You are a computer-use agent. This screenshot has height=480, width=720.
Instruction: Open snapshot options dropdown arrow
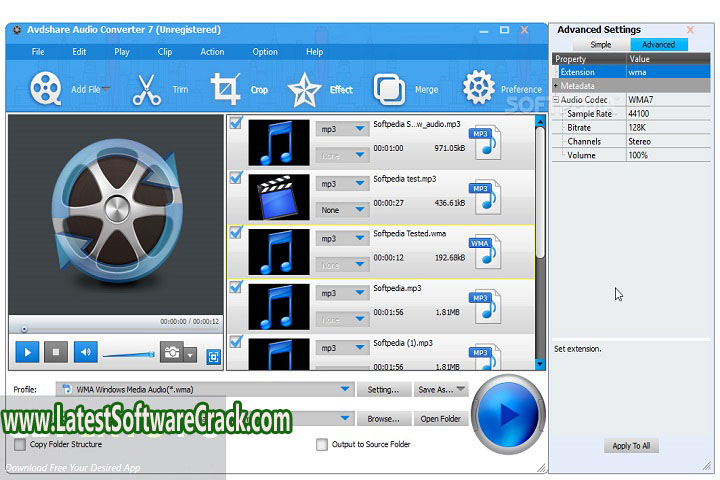[x=190, y=355]
